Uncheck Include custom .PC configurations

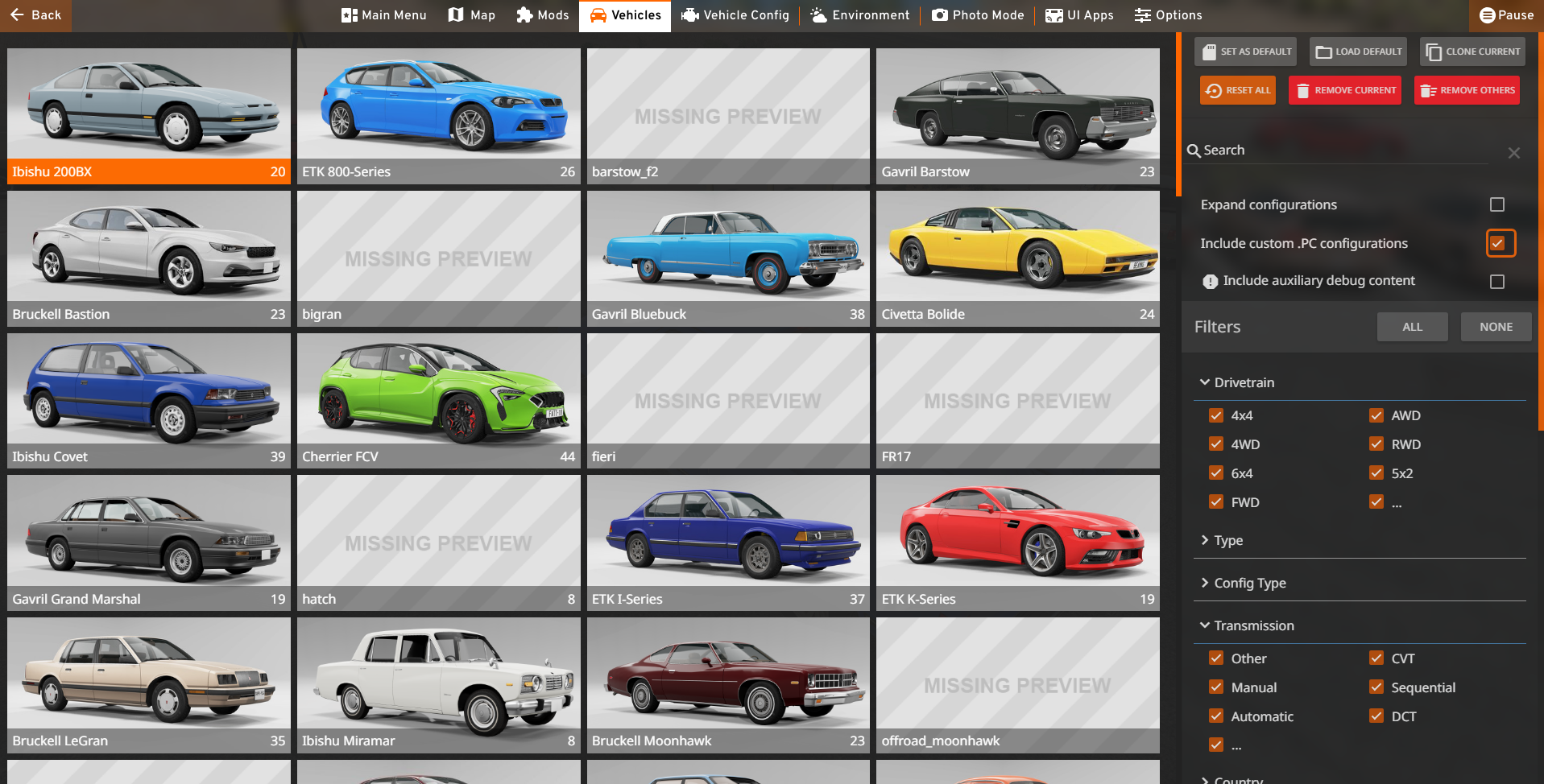tap(1497, 243)
